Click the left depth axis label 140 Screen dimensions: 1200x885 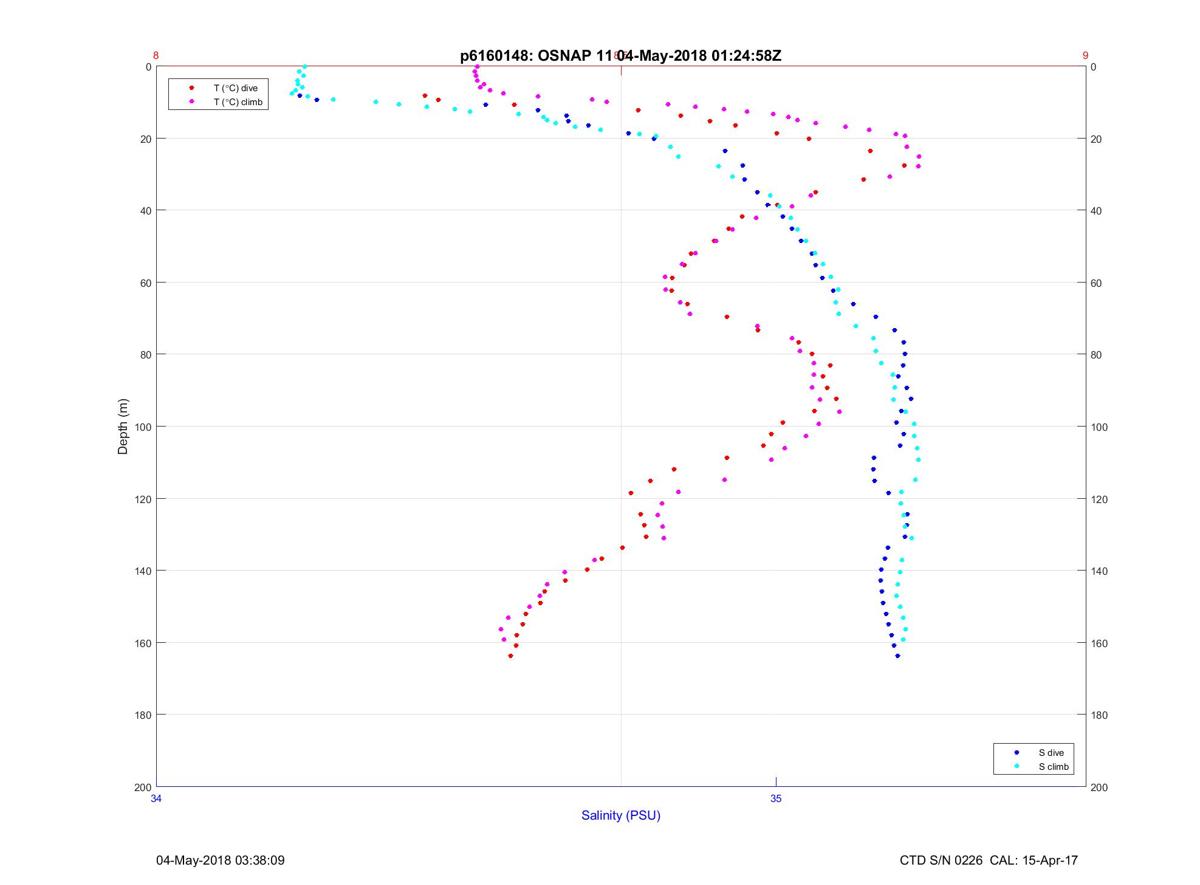click(142, 571)
